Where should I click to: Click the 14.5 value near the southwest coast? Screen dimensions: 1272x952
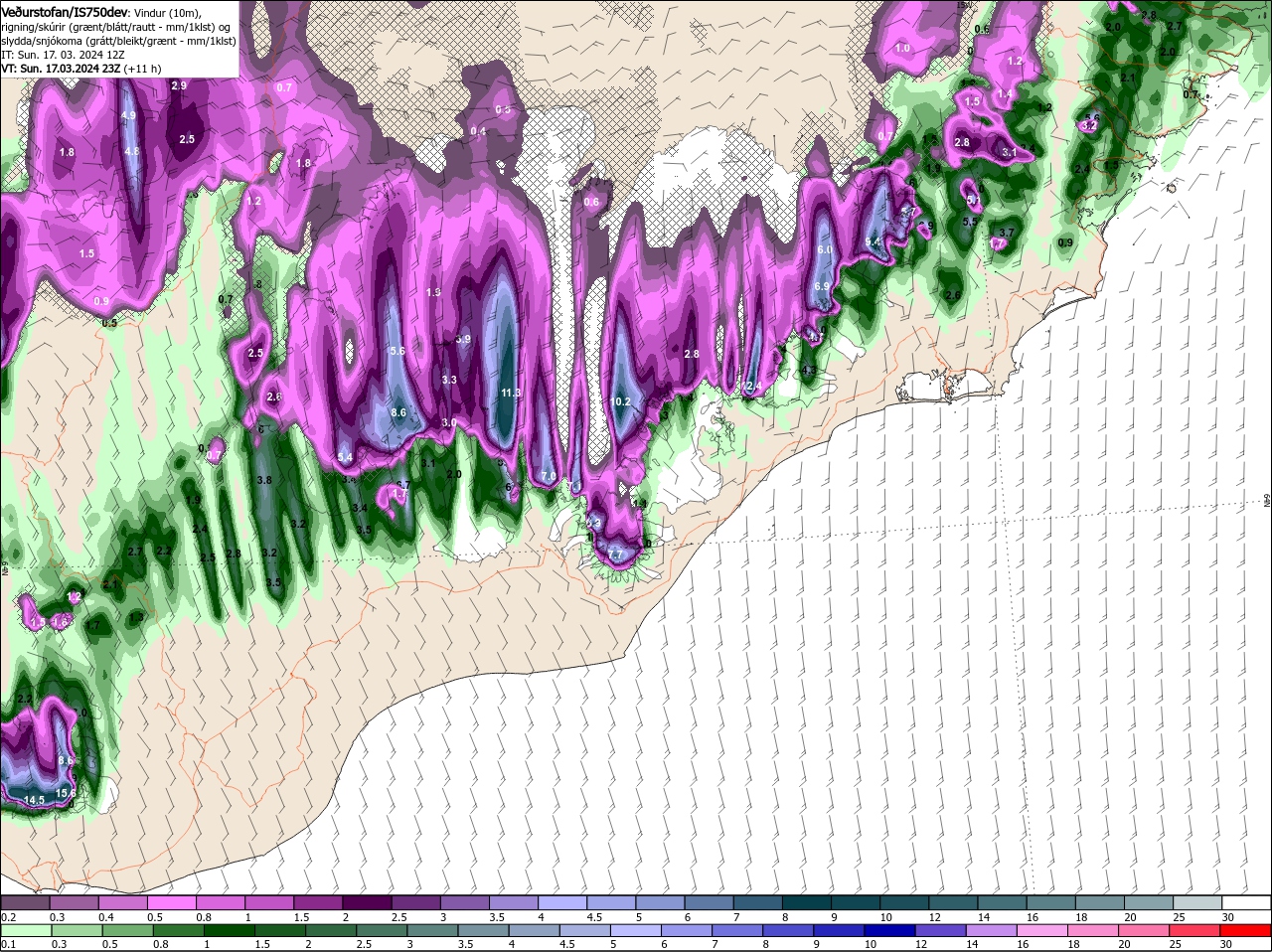click(x=34, y=800)
